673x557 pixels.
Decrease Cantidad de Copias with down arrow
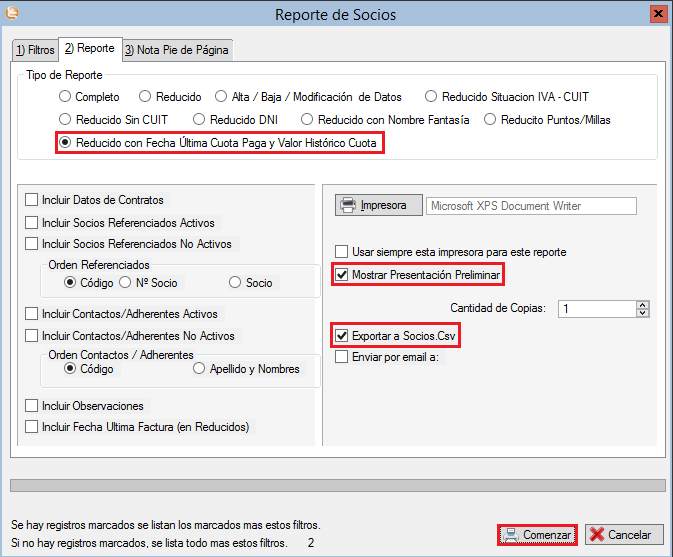[x=642, y=313]
